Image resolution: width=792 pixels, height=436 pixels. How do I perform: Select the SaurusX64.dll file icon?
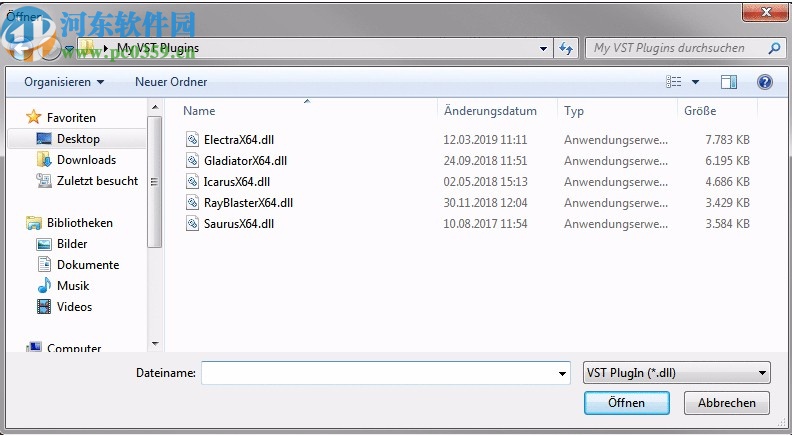(192, 223)
